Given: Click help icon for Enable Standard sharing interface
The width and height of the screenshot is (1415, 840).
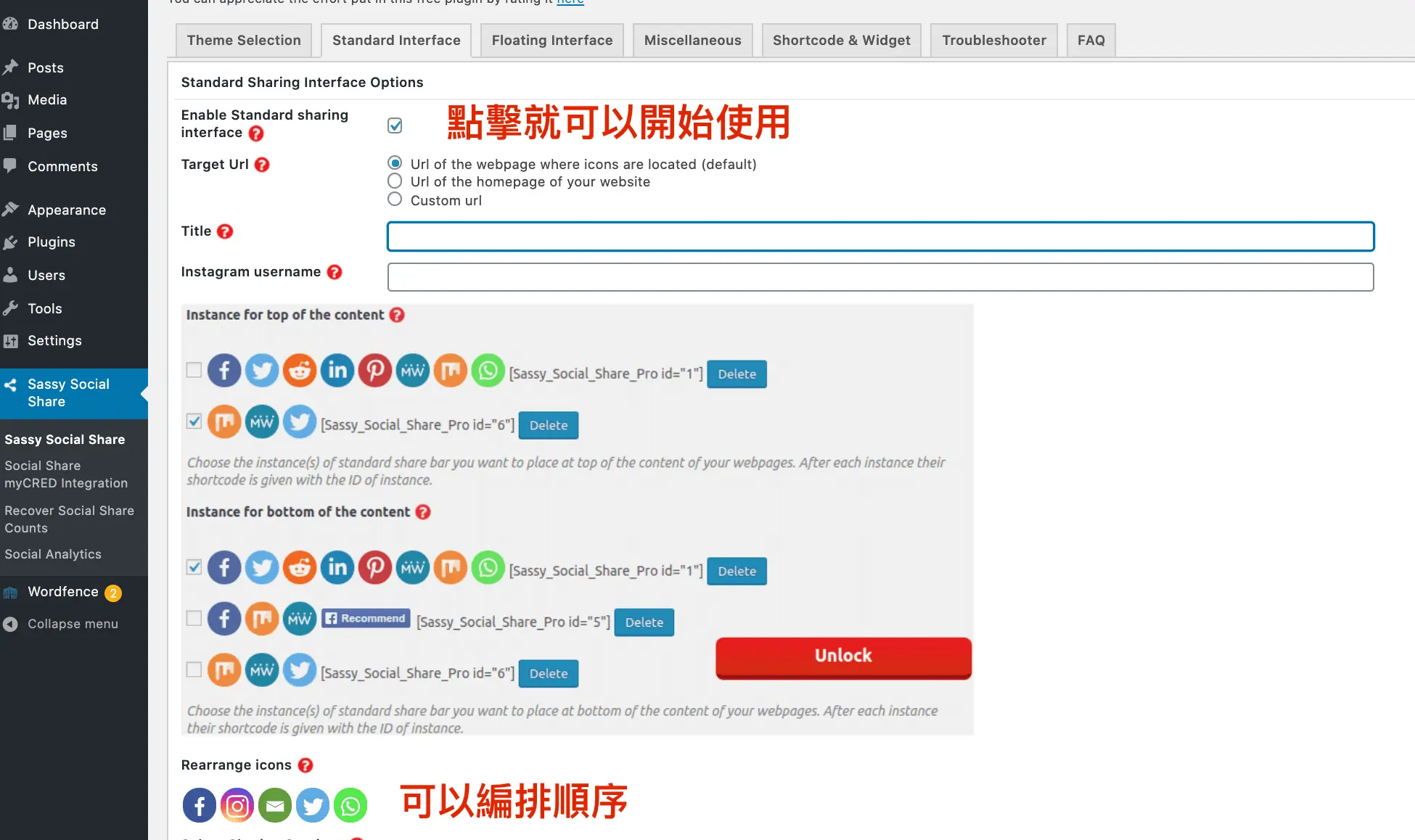Looking at the screenshot, I should [x=256, y=133].
